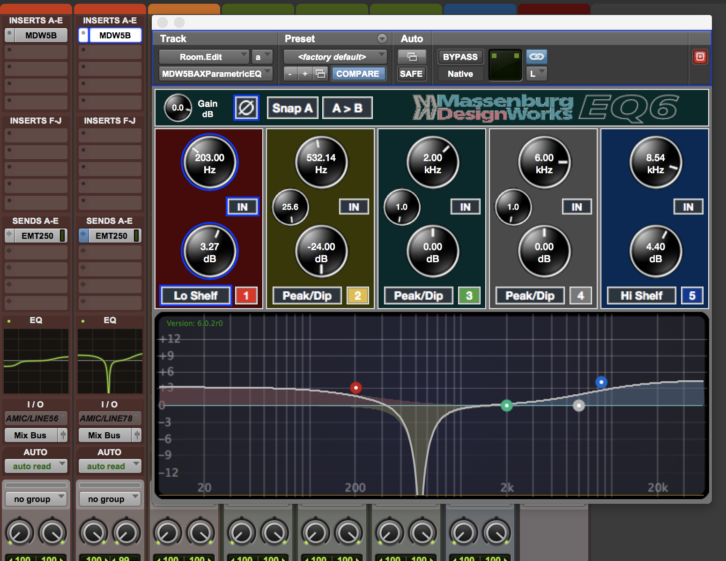Click the Hi Shelf button

642,296
